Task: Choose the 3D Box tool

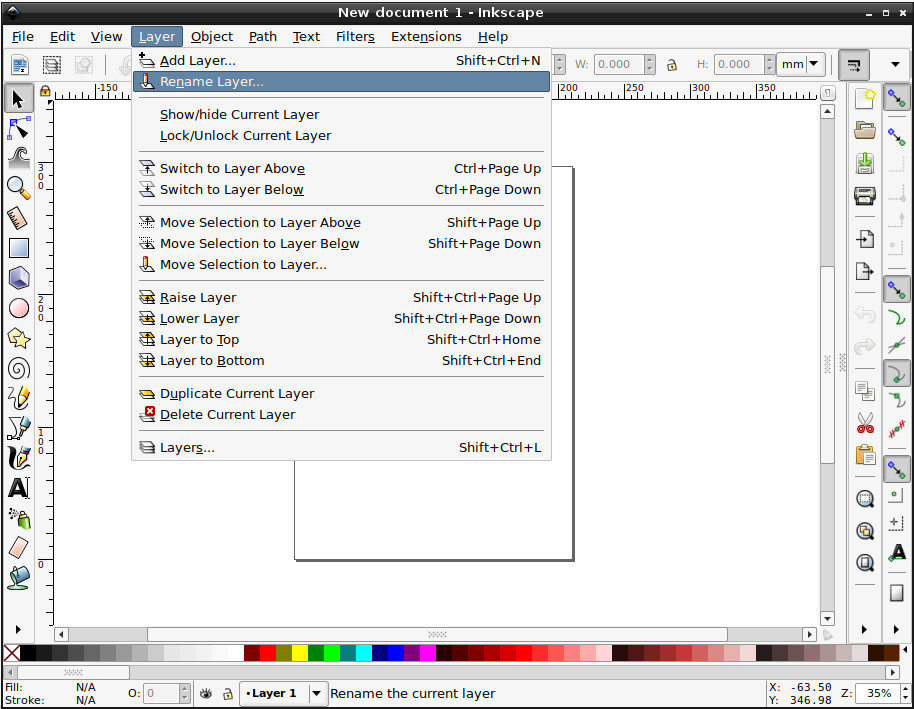Action: click(18, 278)
